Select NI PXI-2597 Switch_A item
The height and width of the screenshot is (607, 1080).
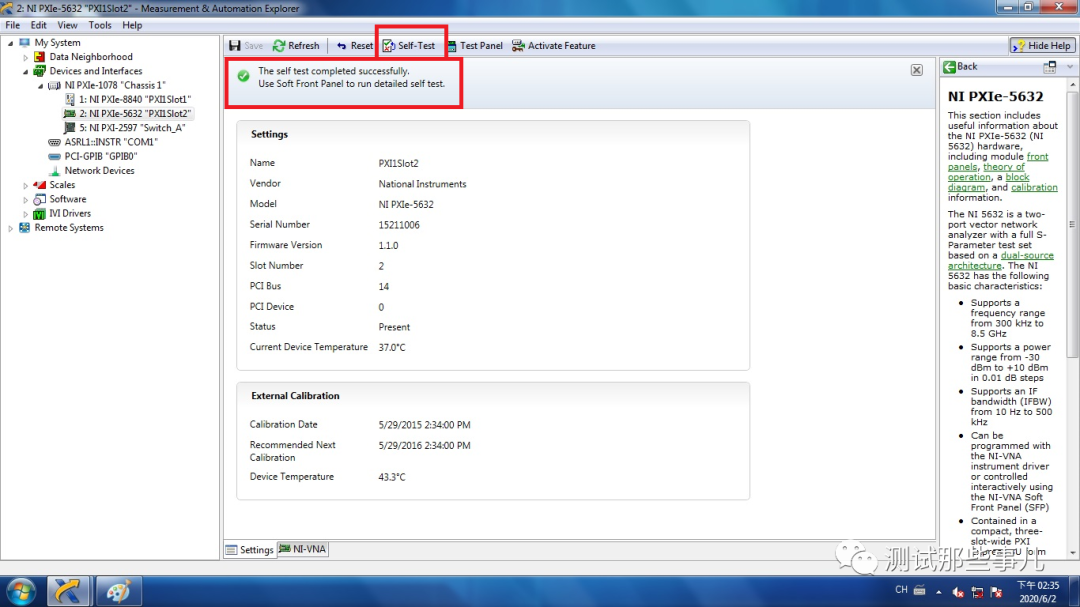coord(125,128)
